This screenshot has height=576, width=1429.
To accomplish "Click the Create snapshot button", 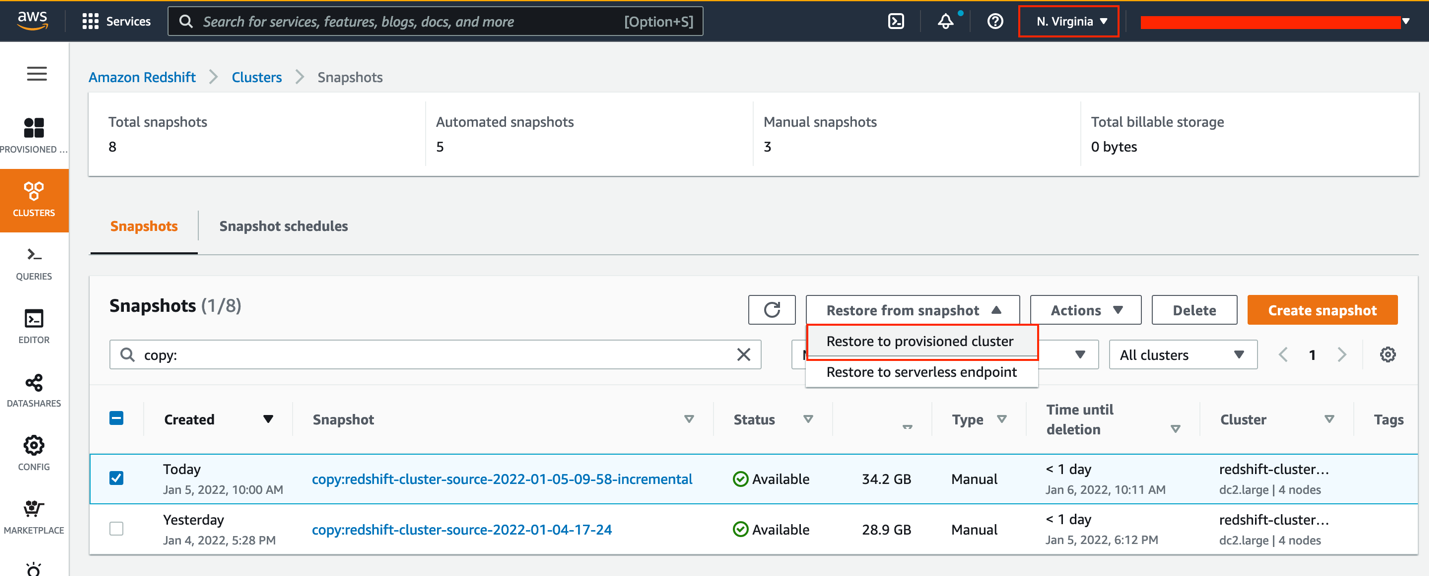I will (x=1322, y=310).
